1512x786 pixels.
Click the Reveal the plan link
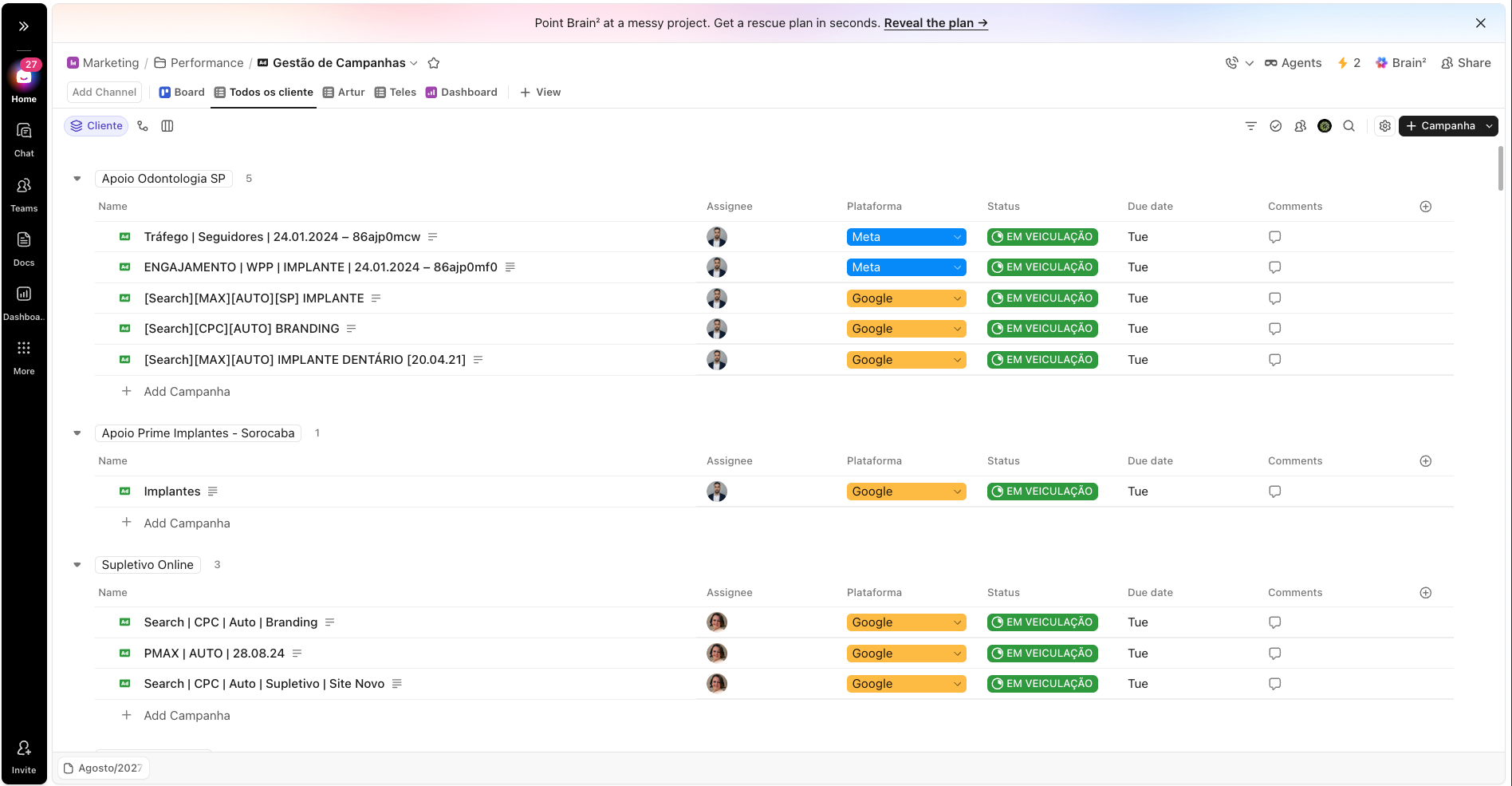[x=935, y=23]
